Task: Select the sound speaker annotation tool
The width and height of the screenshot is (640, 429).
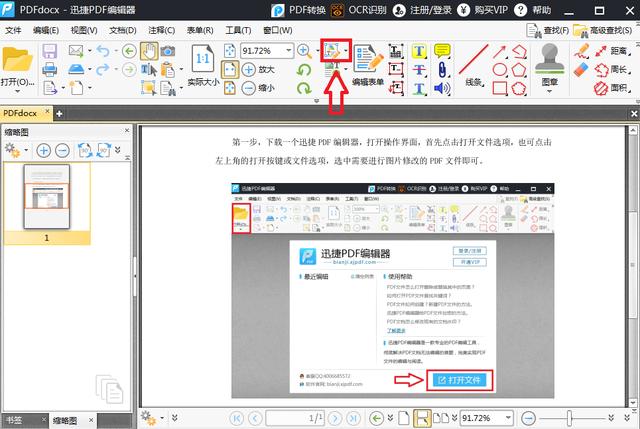Action: tap(442, 88)
